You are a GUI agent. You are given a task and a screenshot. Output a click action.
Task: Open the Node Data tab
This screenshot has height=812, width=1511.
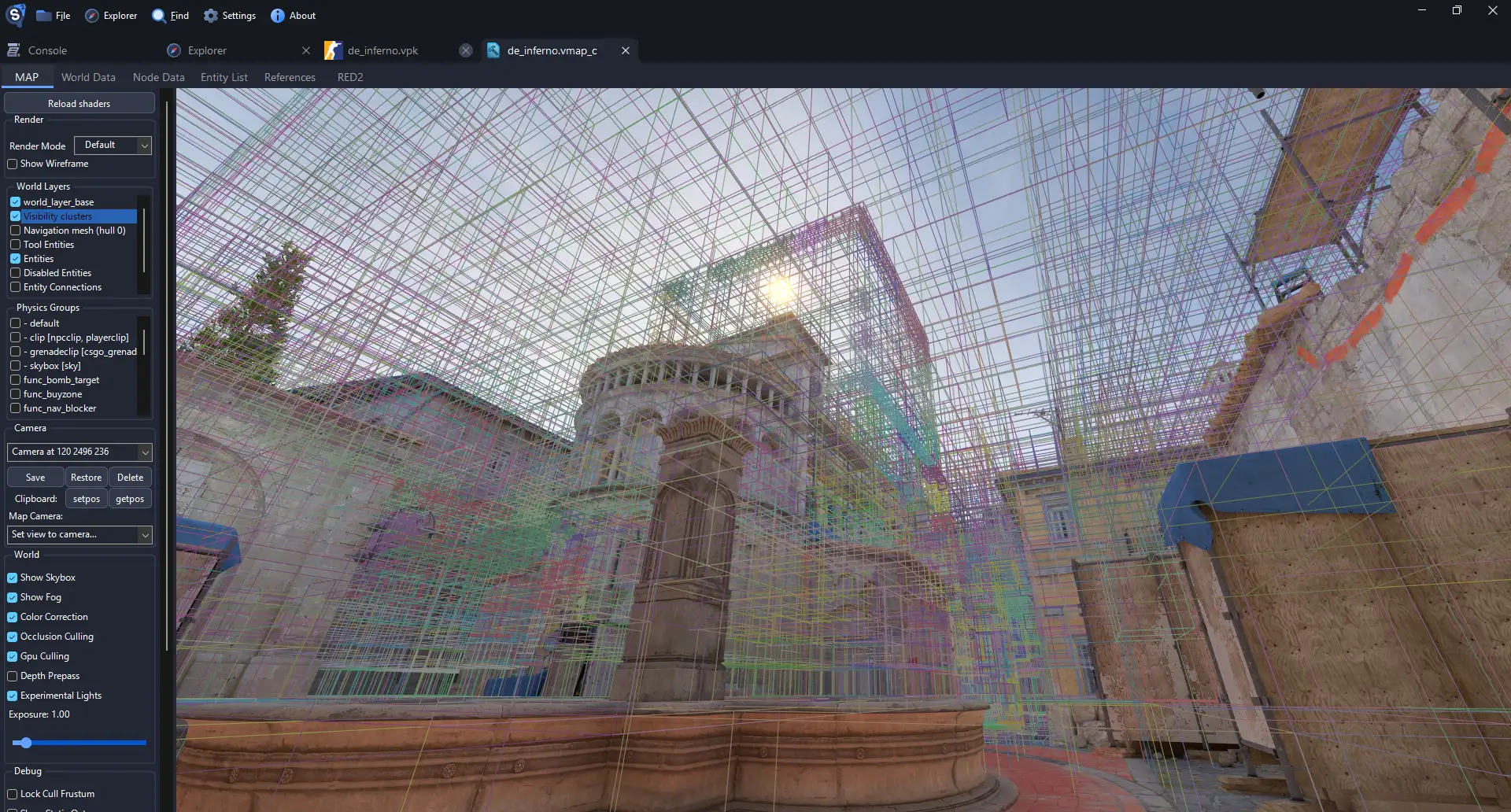click(158, 77)
